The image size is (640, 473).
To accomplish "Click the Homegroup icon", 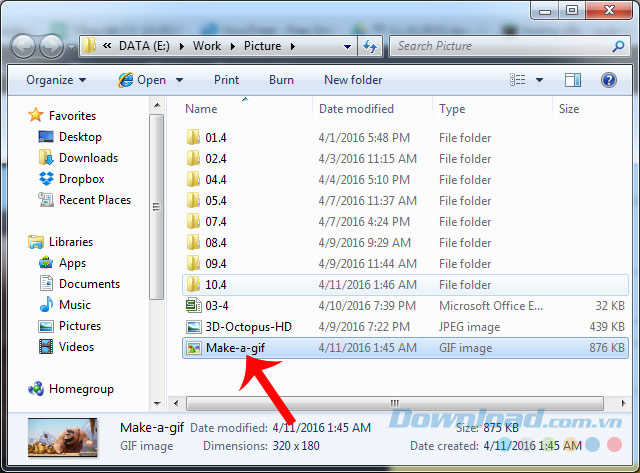I will [36, 389].
